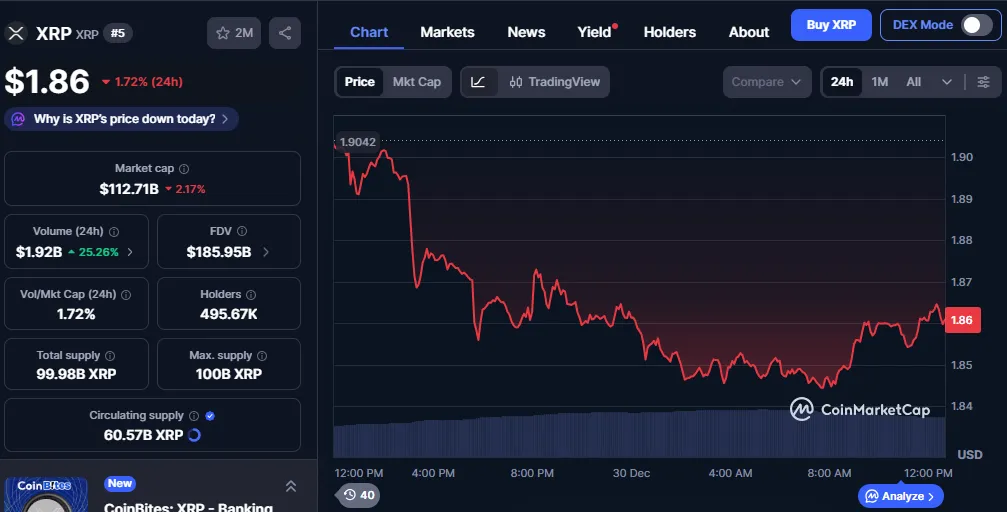This screenshot has height=512, width=1007.
Task: Open the CoinBites thumbnail image
Action: coord(46,494)
